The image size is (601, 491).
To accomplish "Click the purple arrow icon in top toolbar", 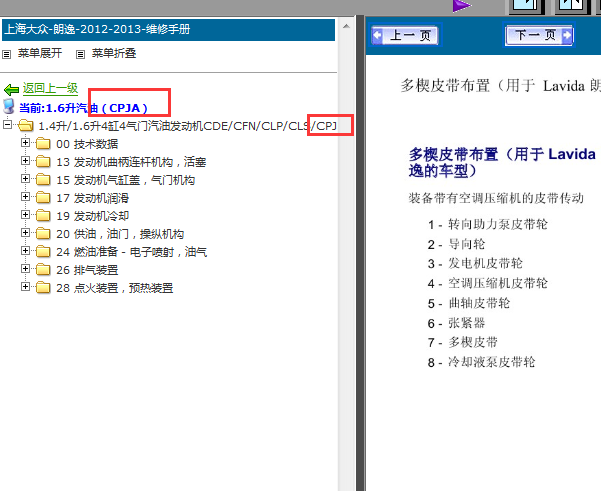I will pos(461,6).
